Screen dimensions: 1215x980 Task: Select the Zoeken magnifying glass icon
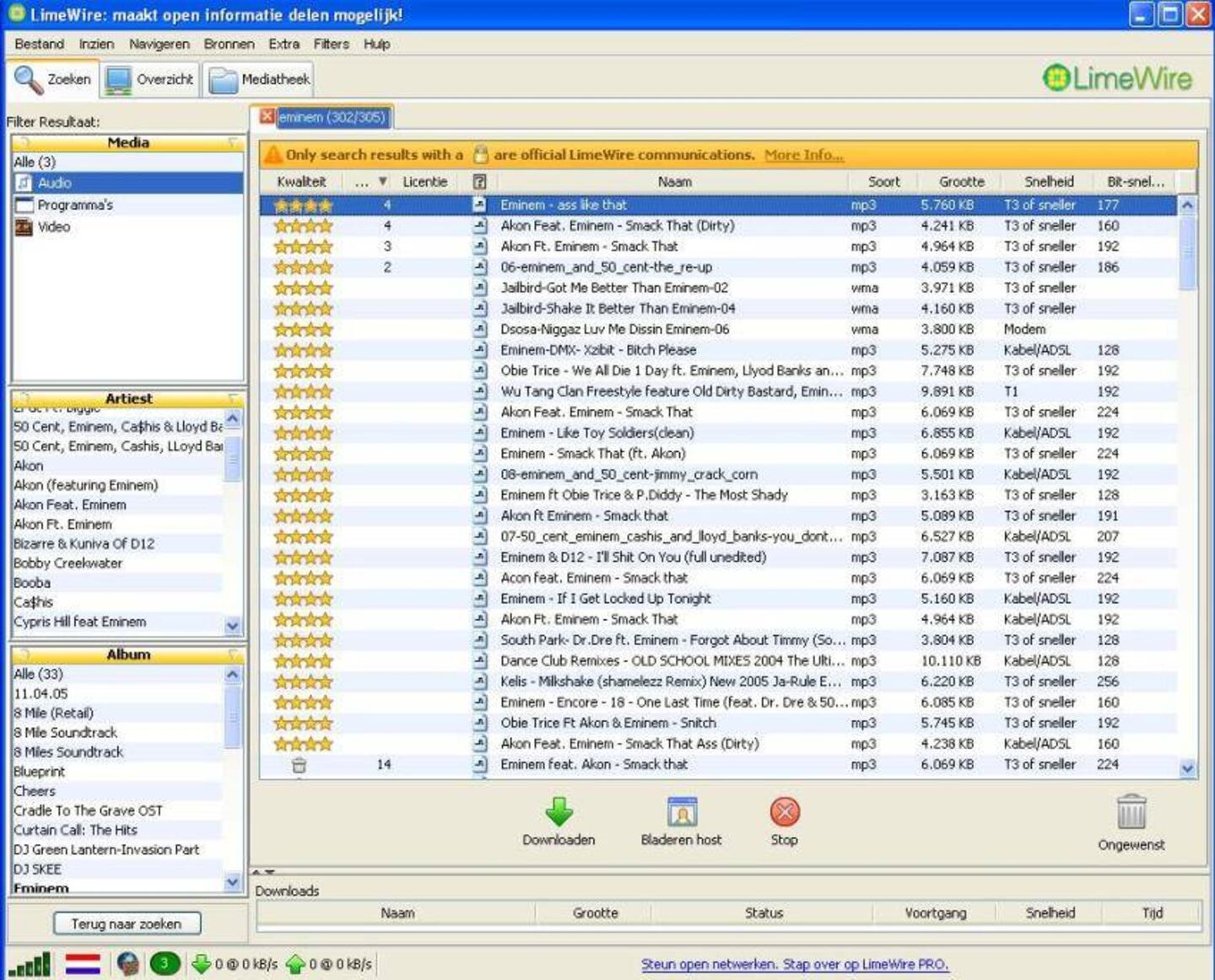tap(25, 78)
